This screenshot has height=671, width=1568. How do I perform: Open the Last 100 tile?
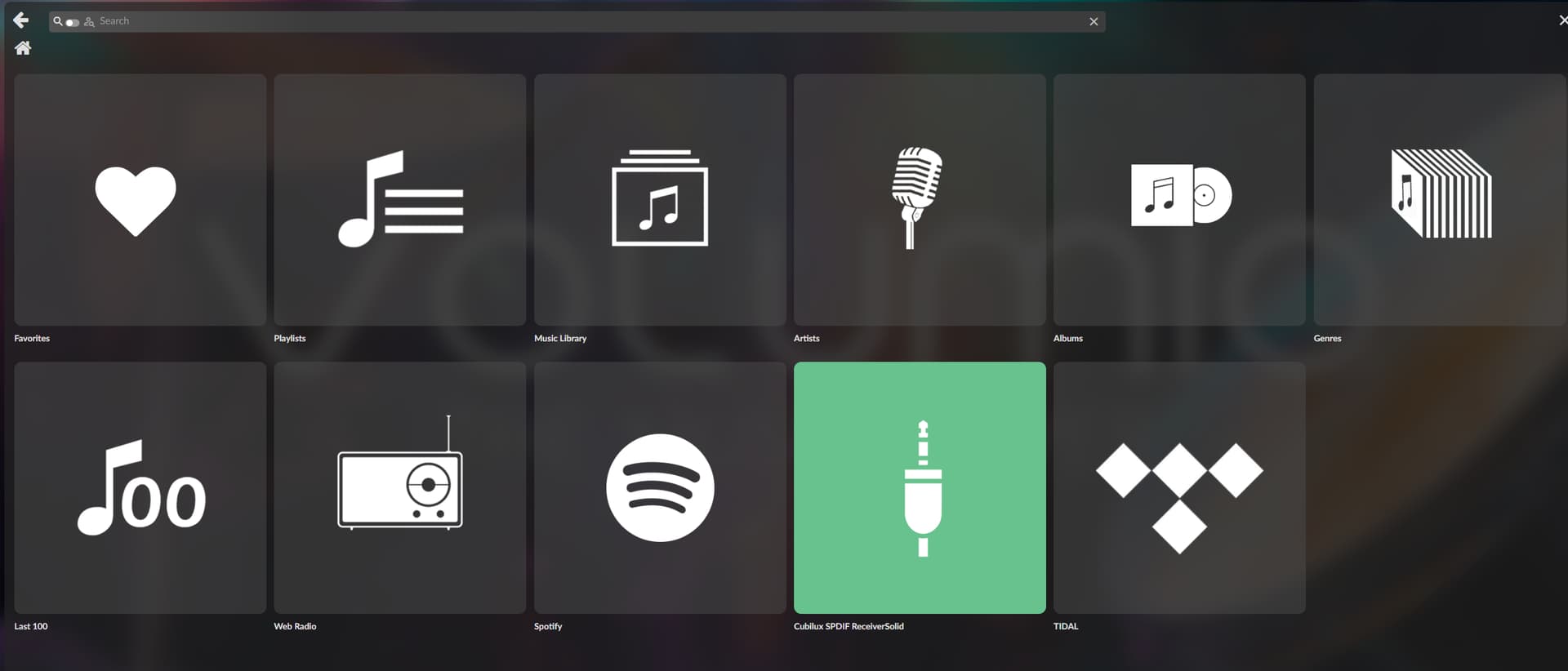point(140,487)
